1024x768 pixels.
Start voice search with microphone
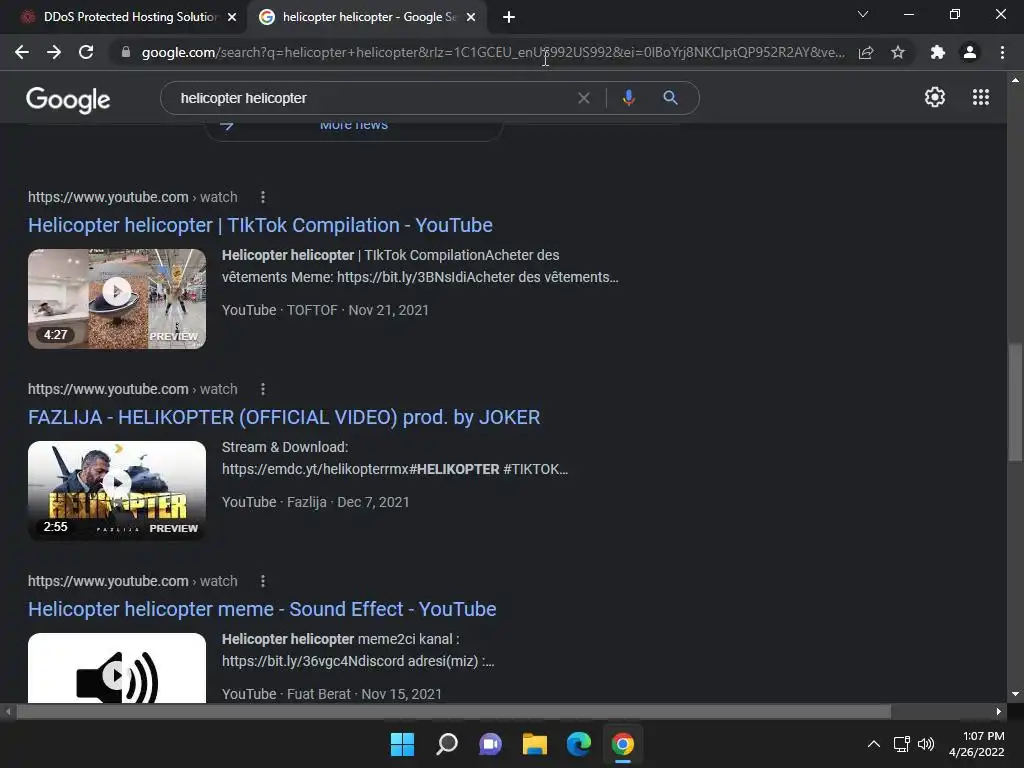tap(628, 98)
